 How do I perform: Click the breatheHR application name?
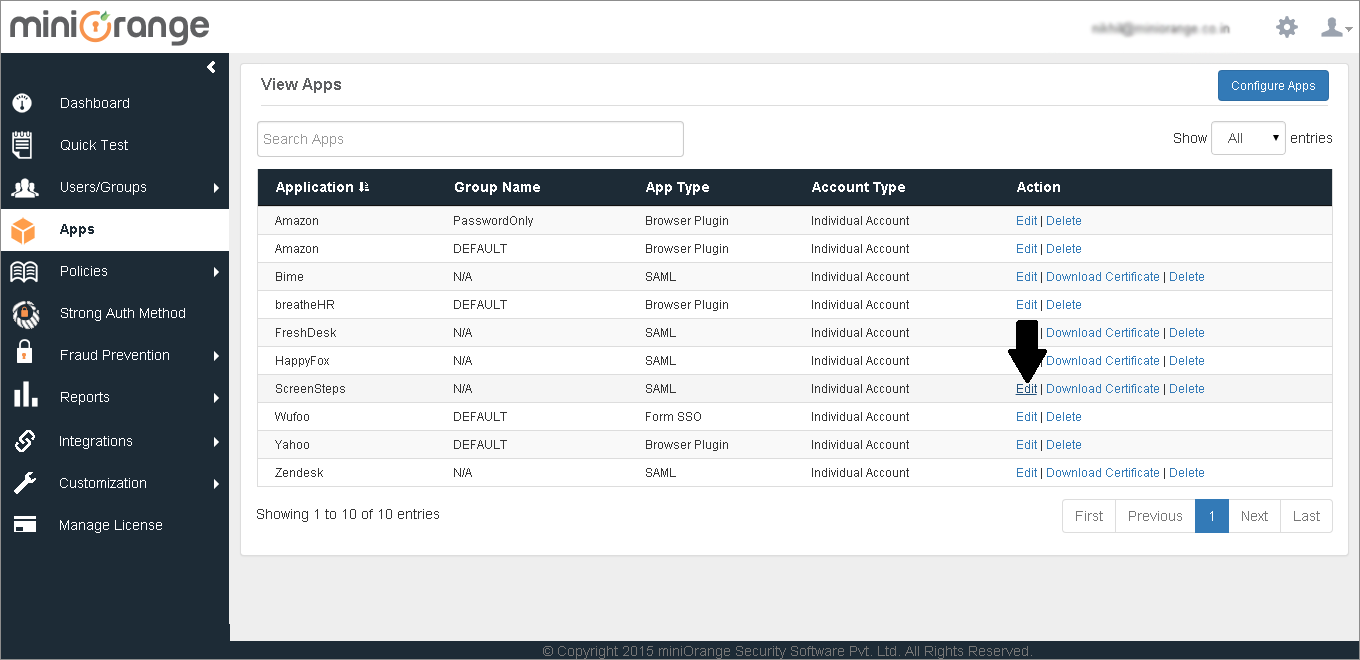pyautogui.click(x=305, y=305)
